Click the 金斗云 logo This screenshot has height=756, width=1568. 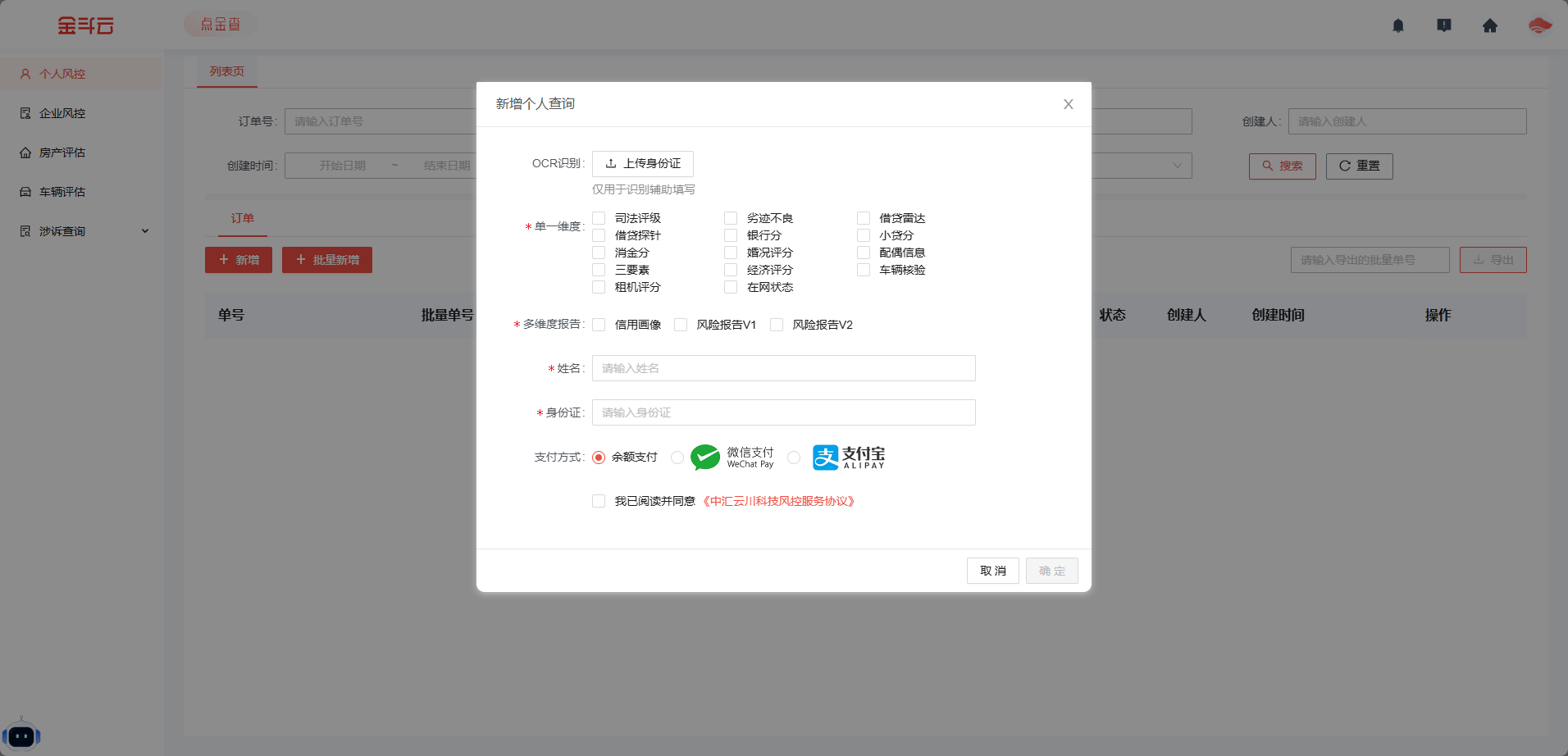85,25
